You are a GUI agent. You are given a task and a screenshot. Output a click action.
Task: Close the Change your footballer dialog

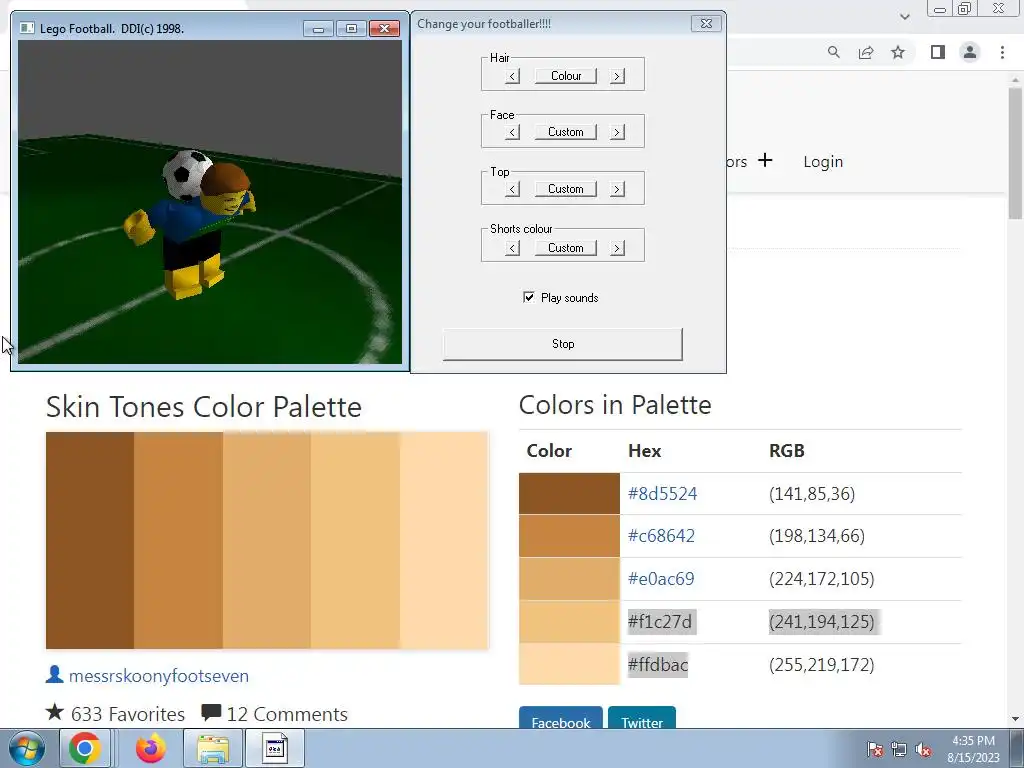click(x=706, y=24)
